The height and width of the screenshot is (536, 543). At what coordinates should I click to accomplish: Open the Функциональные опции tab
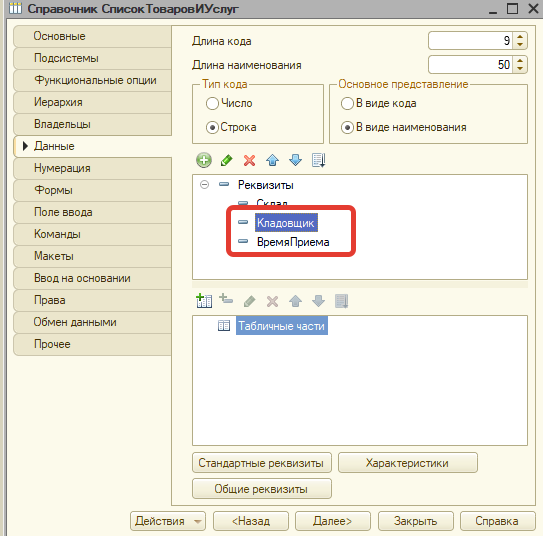point(92,80)
